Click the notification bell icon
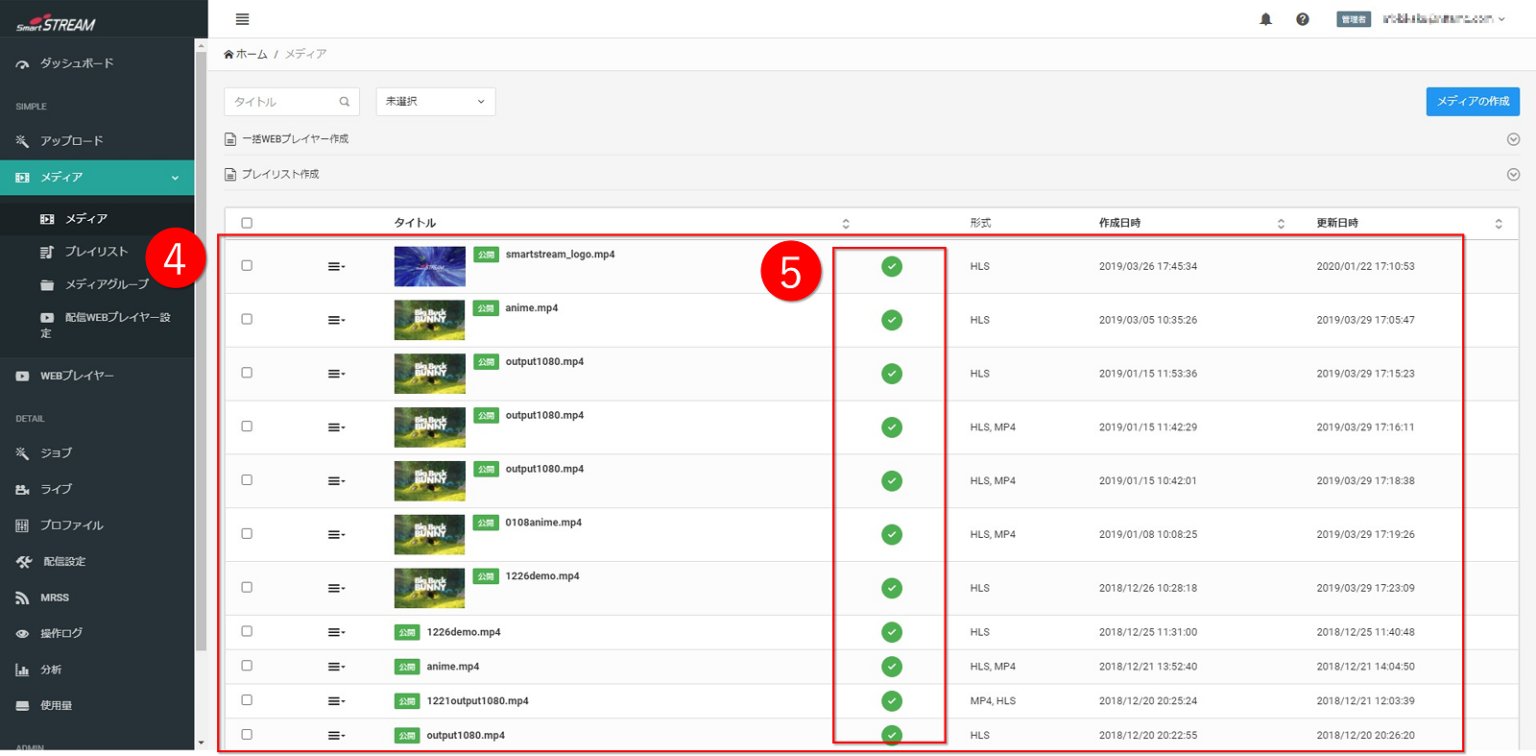The width and height of the screenshot is (1536, 756). tap(1265, 19)
